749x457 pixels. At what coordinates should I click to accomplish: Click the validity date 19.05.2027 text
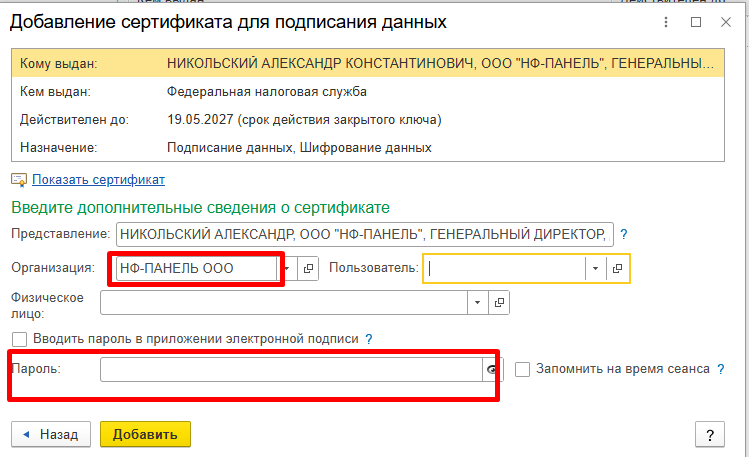click(200, 119)
